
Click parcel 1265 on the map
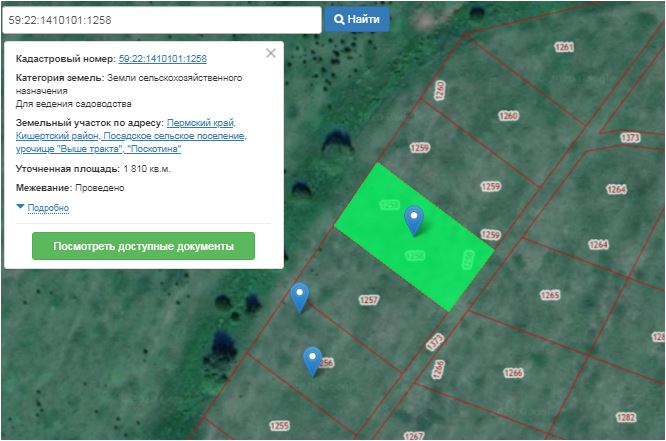pos(549,295)
